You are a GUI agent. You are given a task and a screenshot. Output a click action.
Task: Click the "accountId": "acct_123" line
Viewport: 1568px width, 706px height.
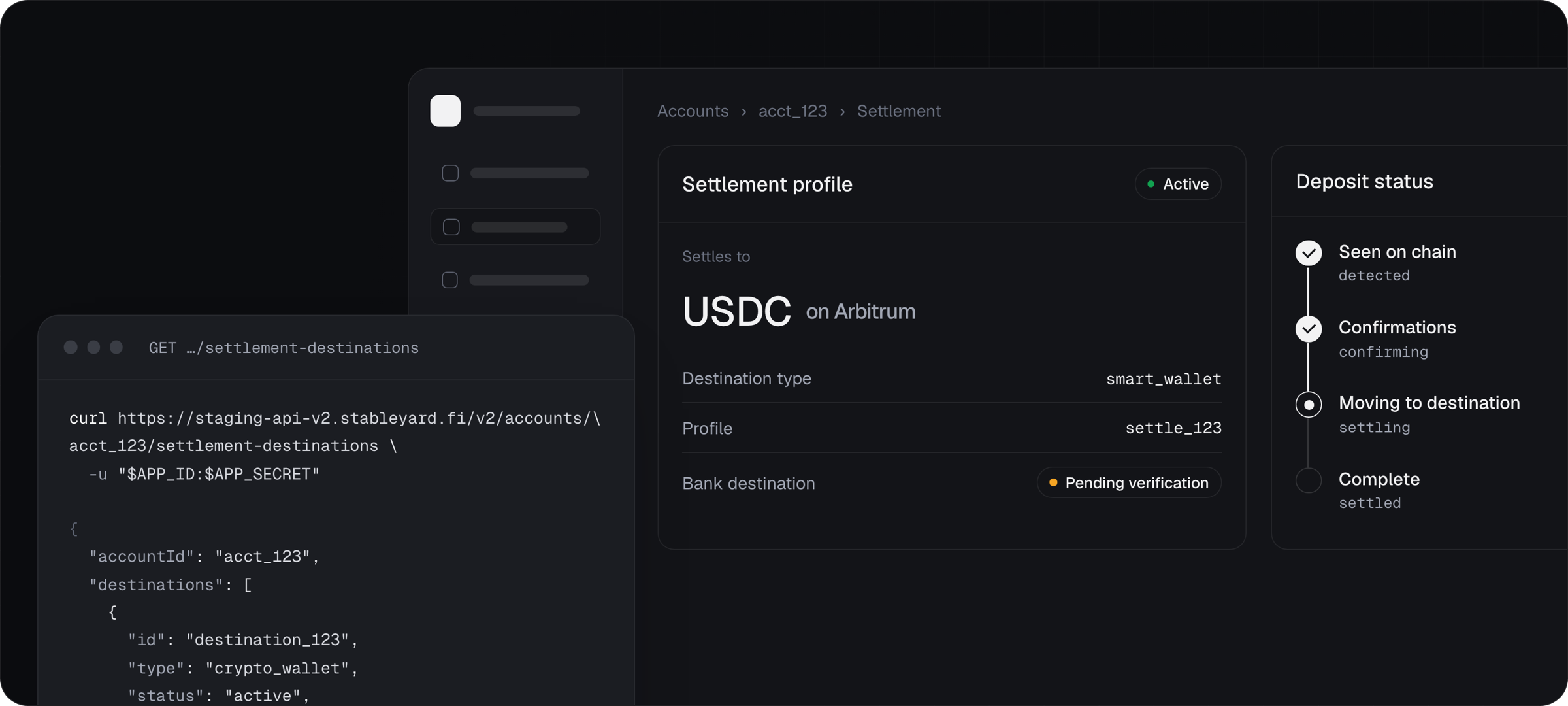(204, 556)
